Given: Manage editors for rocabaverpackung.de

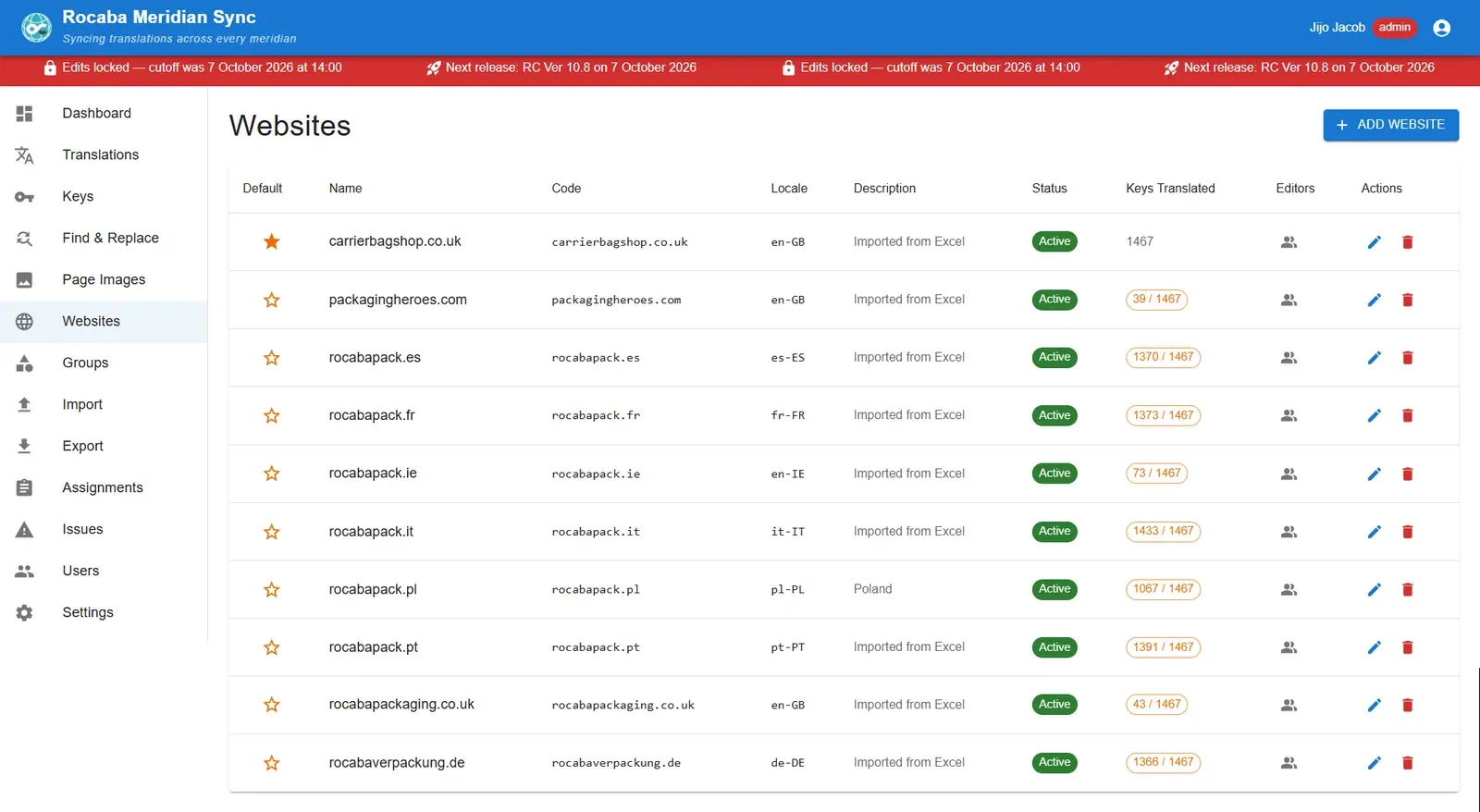Looking at the screenshot, I should coord(1289,763).
